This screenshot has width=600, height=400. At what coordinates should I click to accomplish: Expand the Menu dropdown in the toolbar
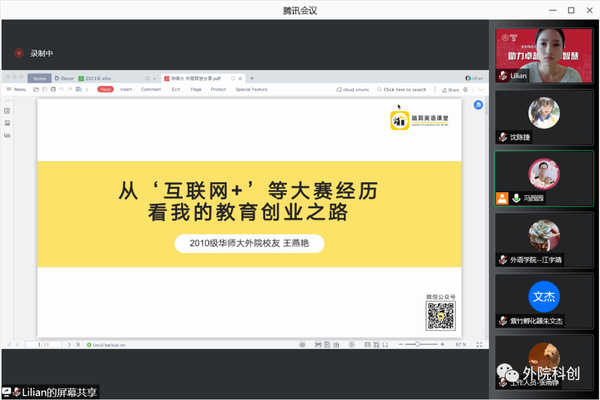[x=17, y=89]
